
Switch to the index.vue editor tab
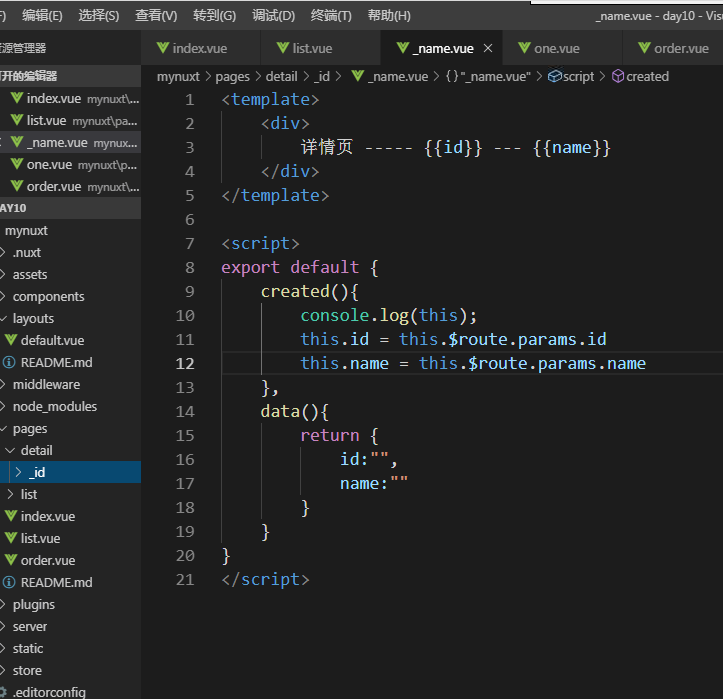pyautogui.click(x=201, y=48)
